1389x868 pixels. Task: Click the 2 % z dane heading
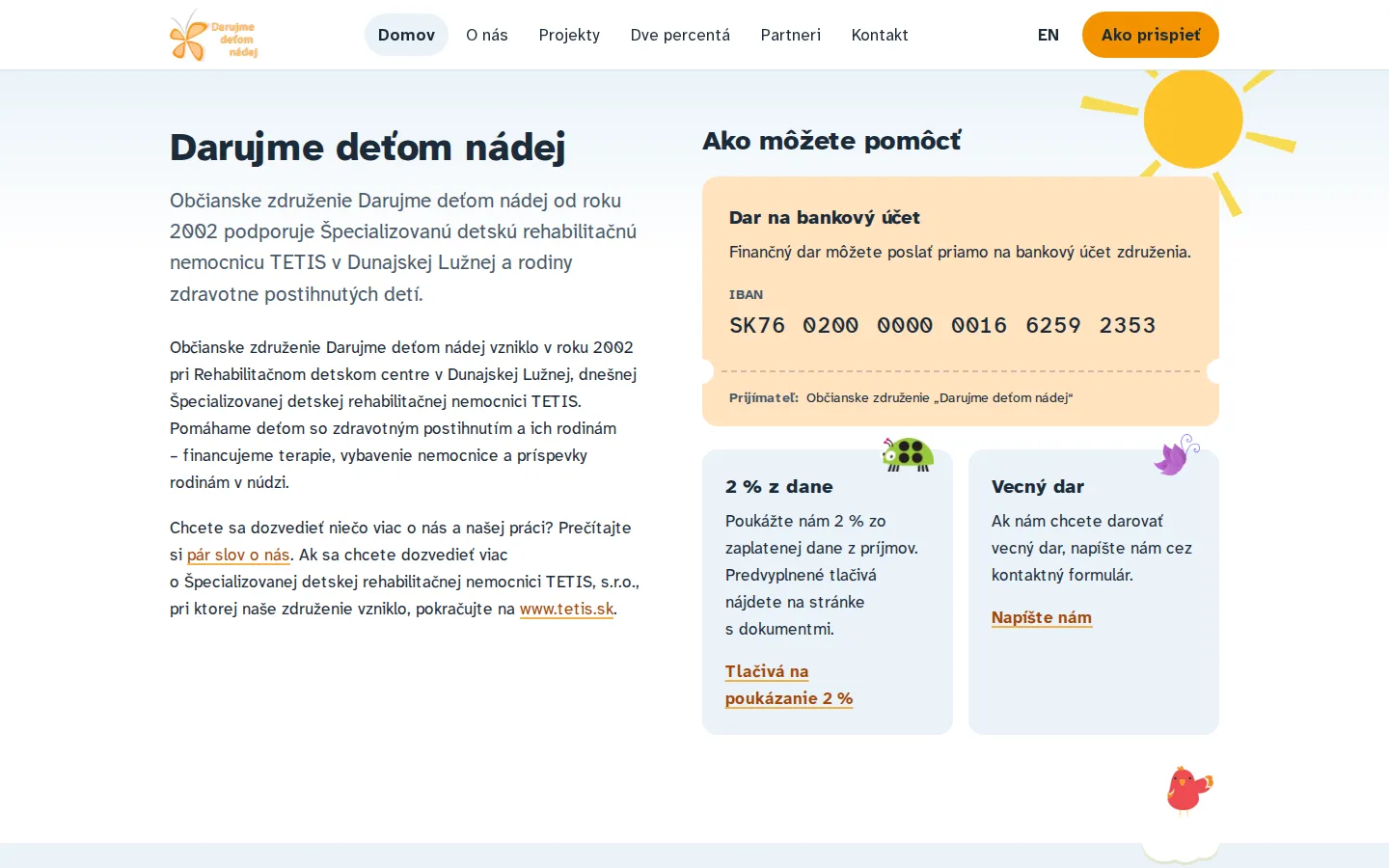[x=779, y=486]
